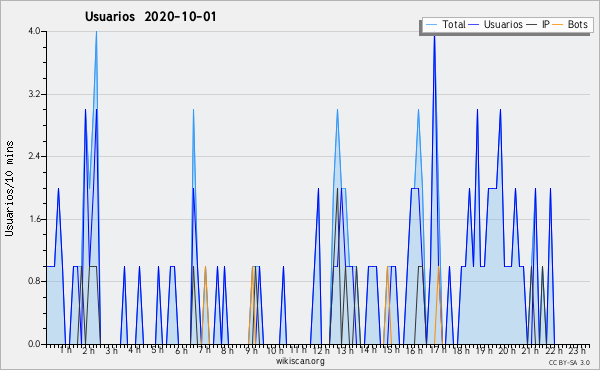Click the '21 h' x-axis label
The width and height of the screenshot is (600, 370).
click(530, 351)
